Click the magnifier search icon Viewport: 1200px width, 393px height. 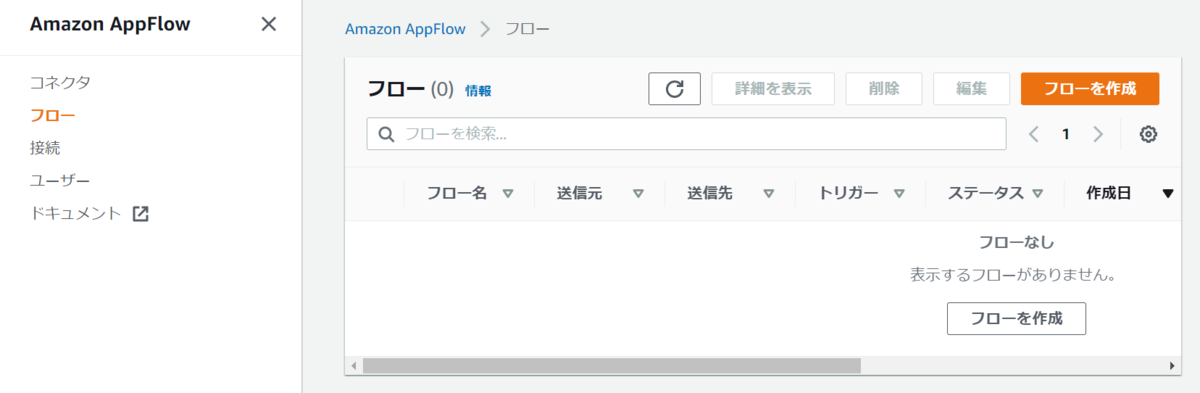point(385,134)
